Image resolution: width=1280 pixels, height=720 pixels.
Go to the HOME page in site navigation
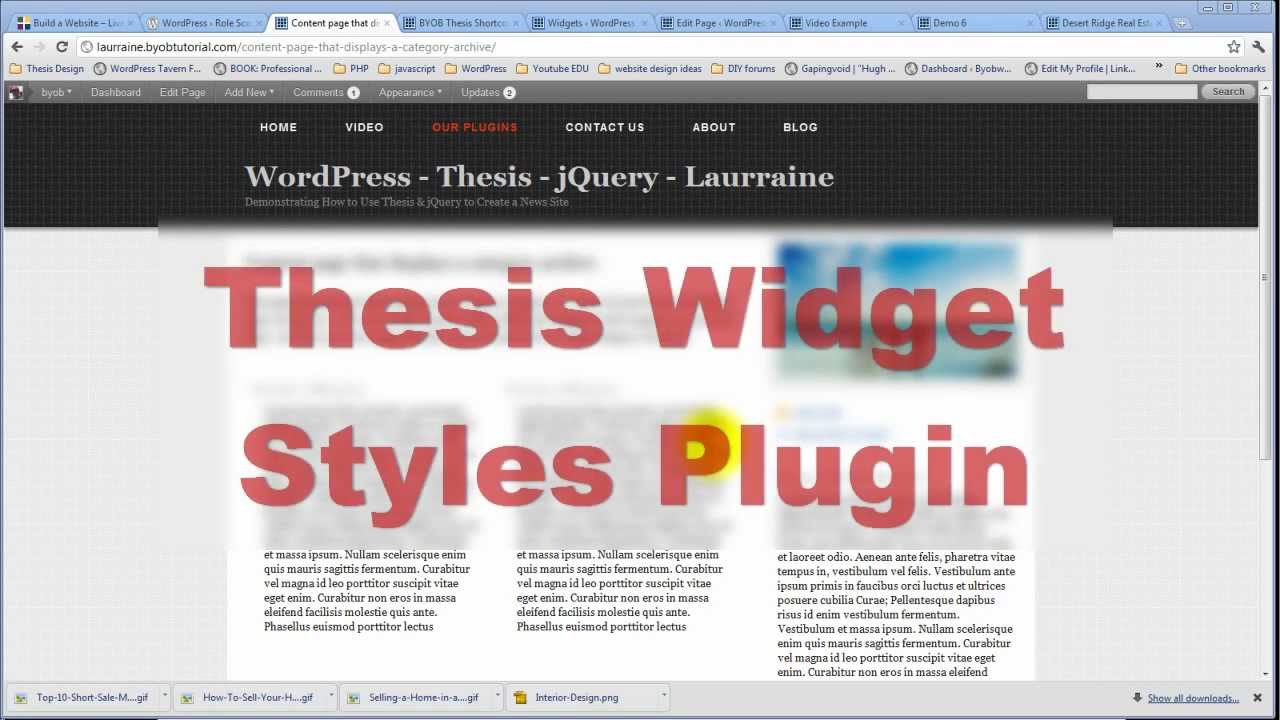[279, 127]
